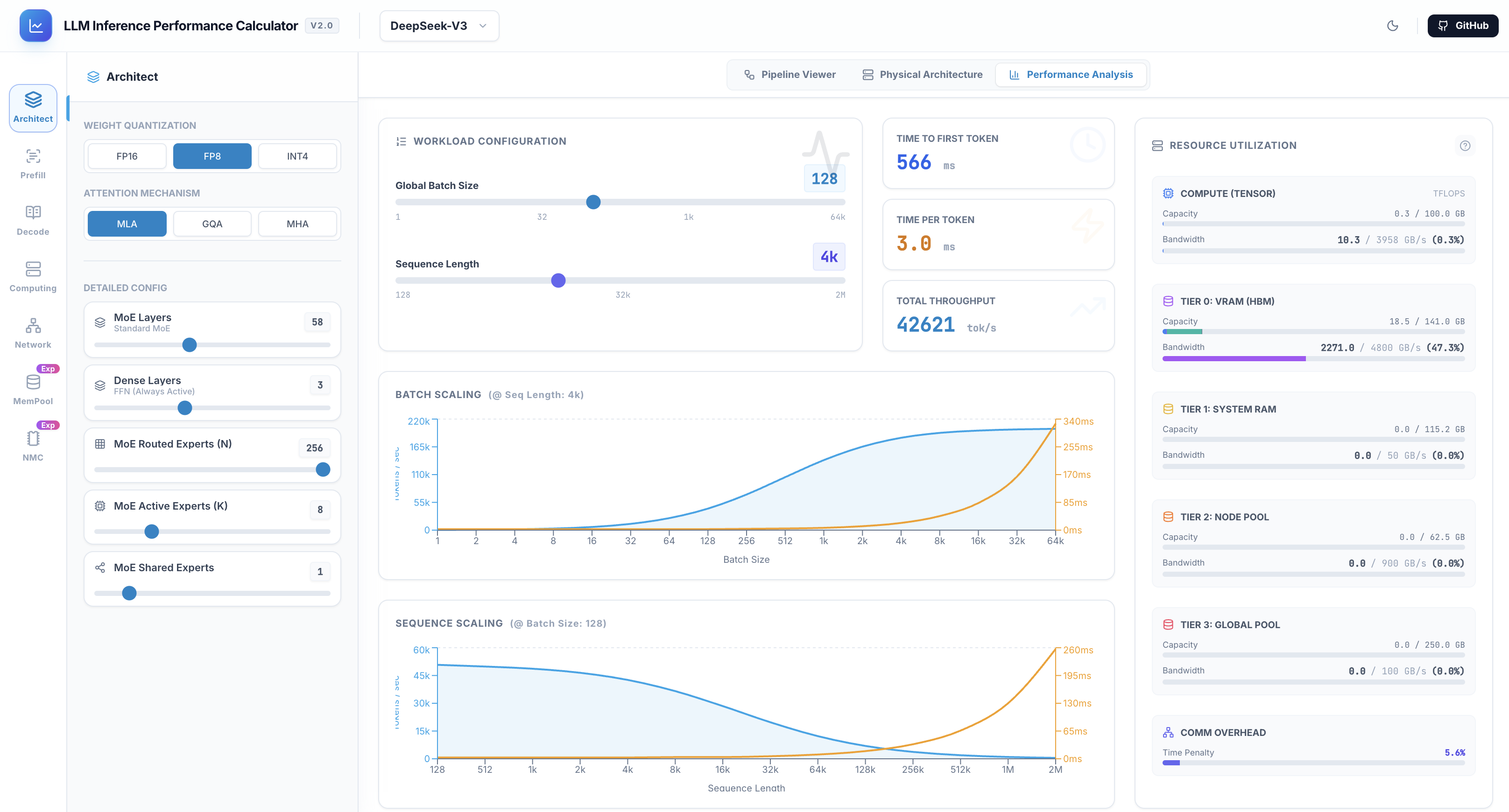
Task: Open the Decode sidebar section
Action: (33, 220)
